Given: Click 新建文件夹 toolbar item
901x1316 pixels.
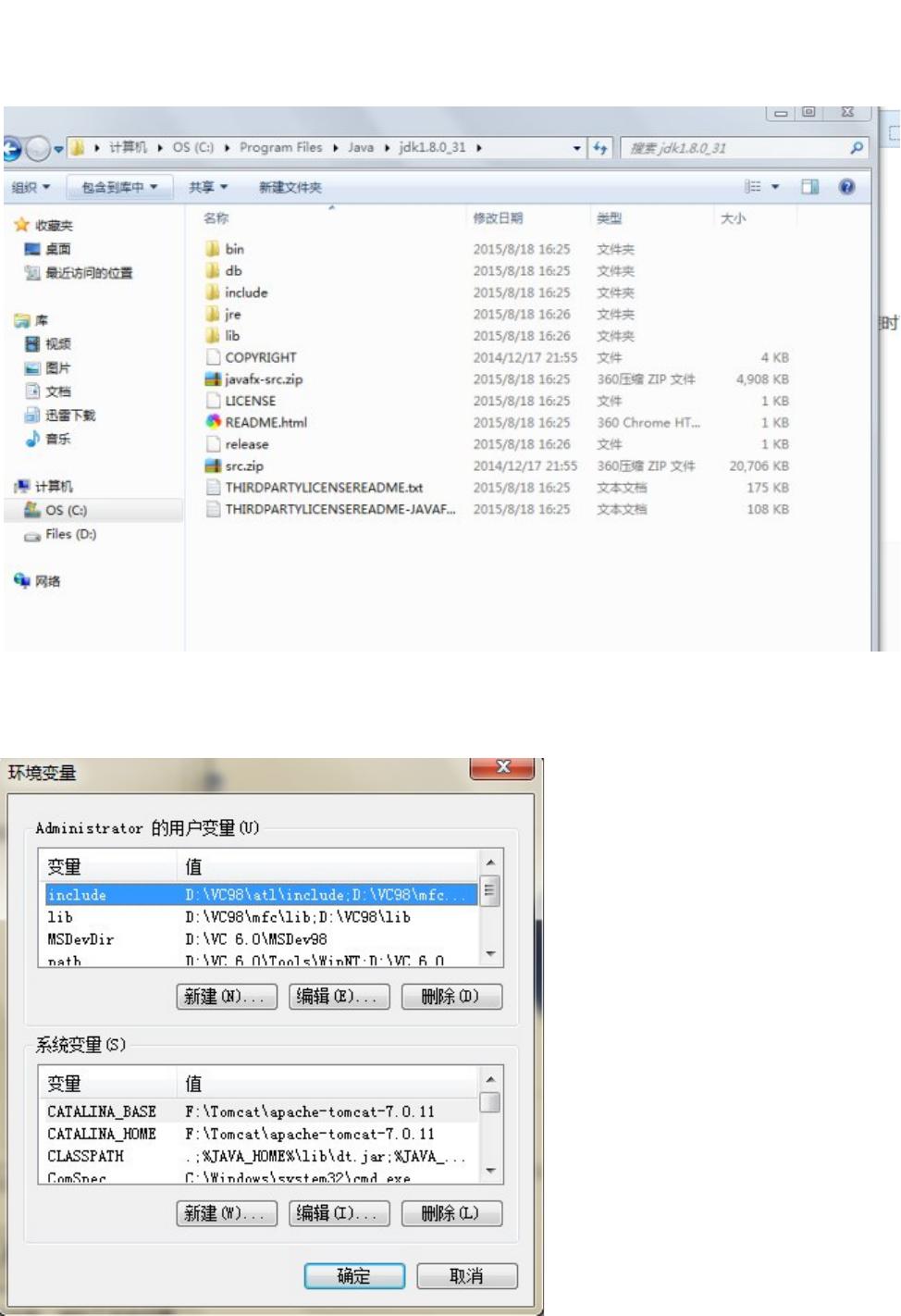Looking at the screenshot, I should [290, 188].
